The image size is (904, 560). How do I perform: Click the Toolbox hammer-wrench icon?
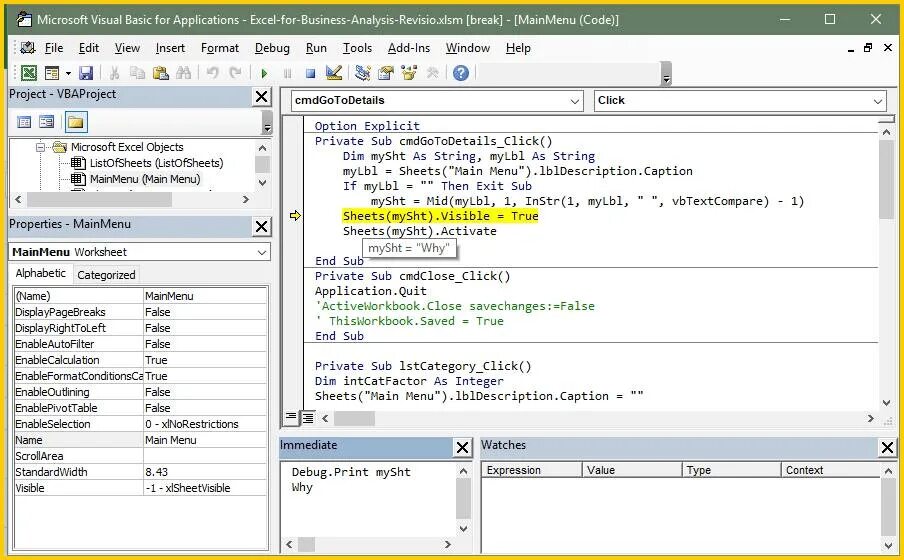coord(432,73)
